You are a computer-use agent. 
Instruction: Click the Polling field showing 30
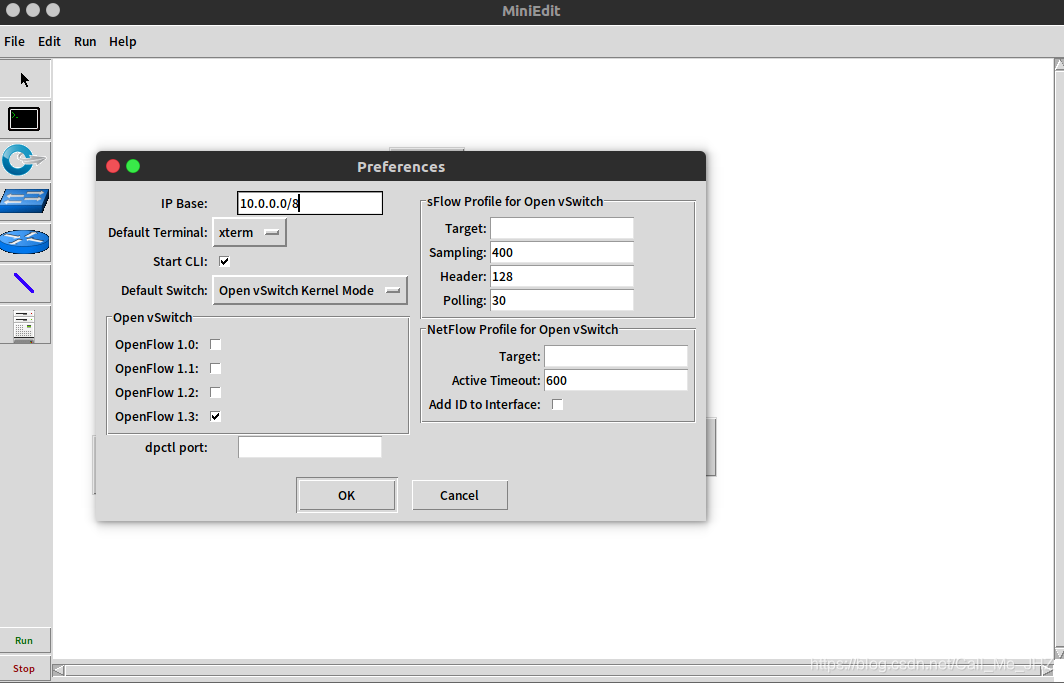pos(562,300)
